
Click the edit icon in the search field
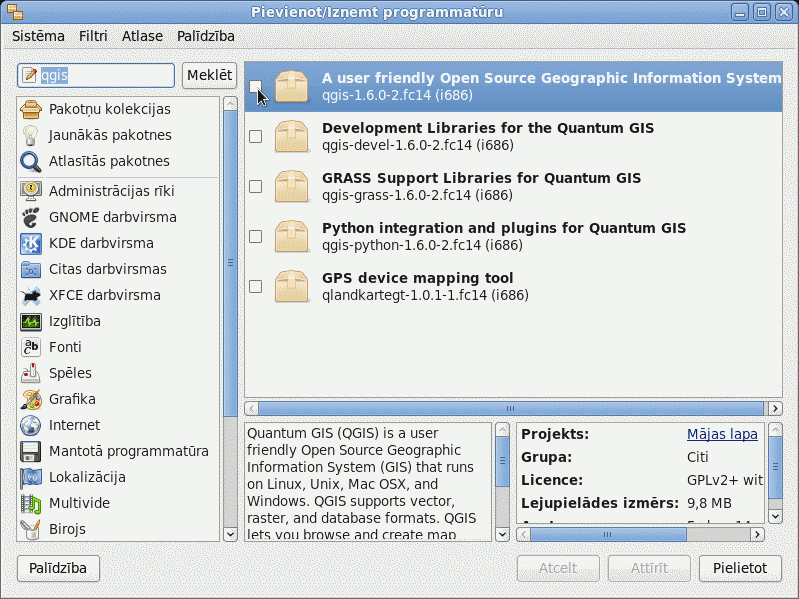(x=30, y=75)
